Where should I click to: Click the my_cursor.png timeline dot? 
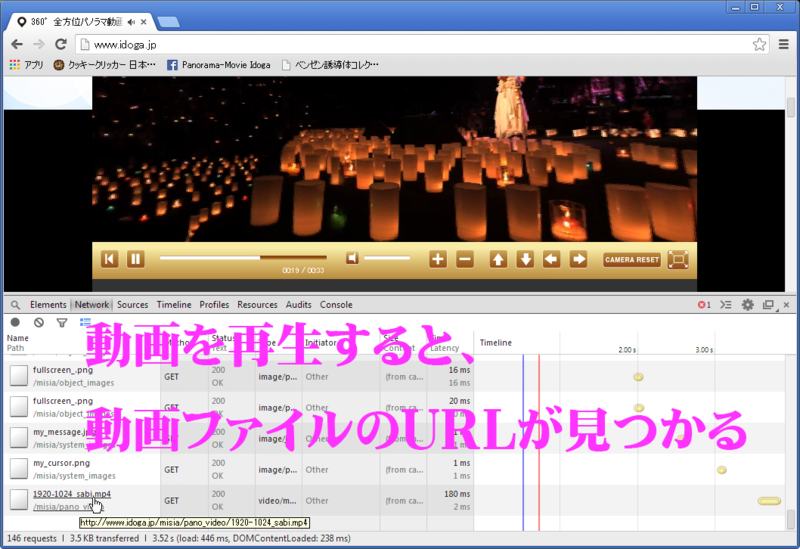pyautogui.click(x=721, y=470)
